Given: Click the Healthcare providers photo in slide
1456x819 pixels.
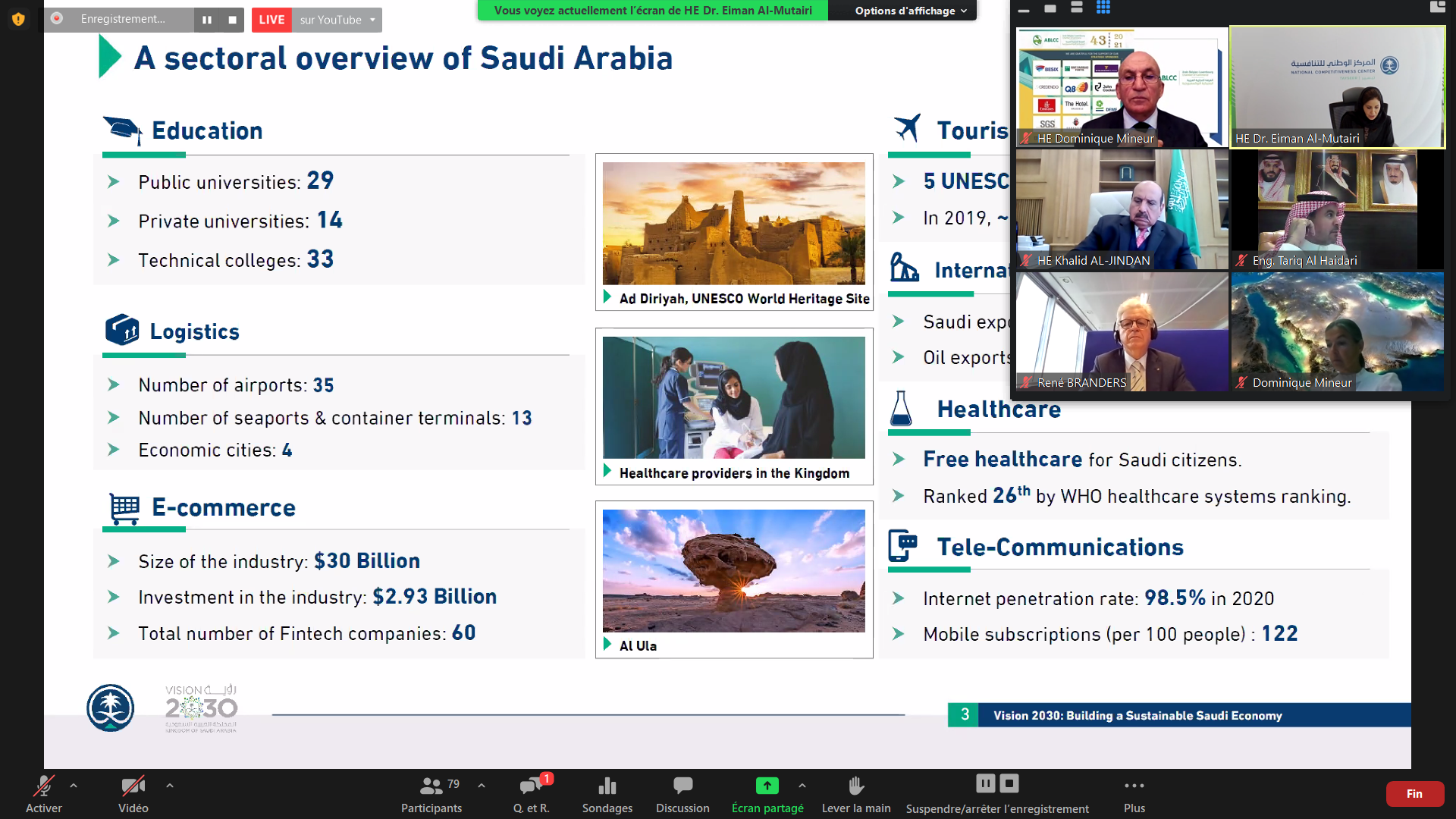Looking at the screenshot, I should pyautogui.click(x=733, y=397).
